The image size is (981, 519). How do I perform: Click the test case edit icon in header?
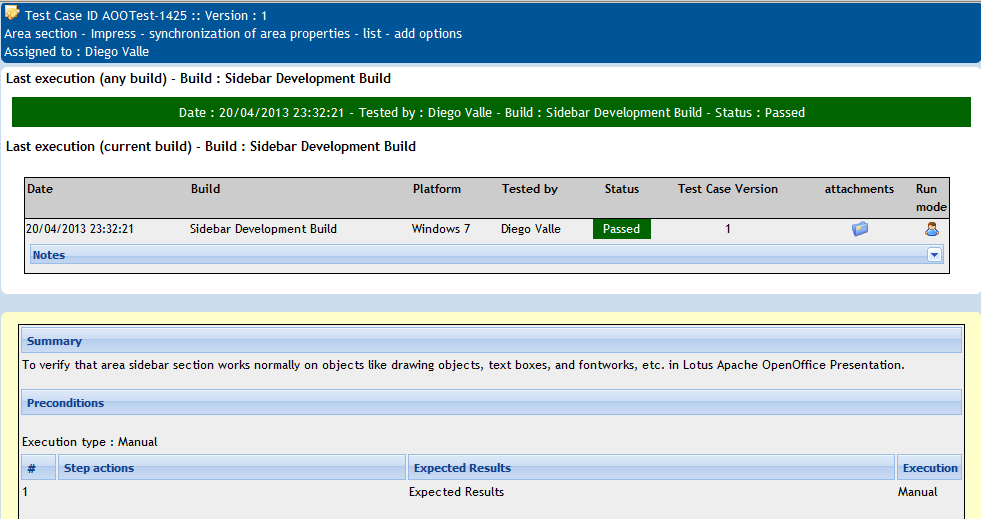[x=12, y=13]
